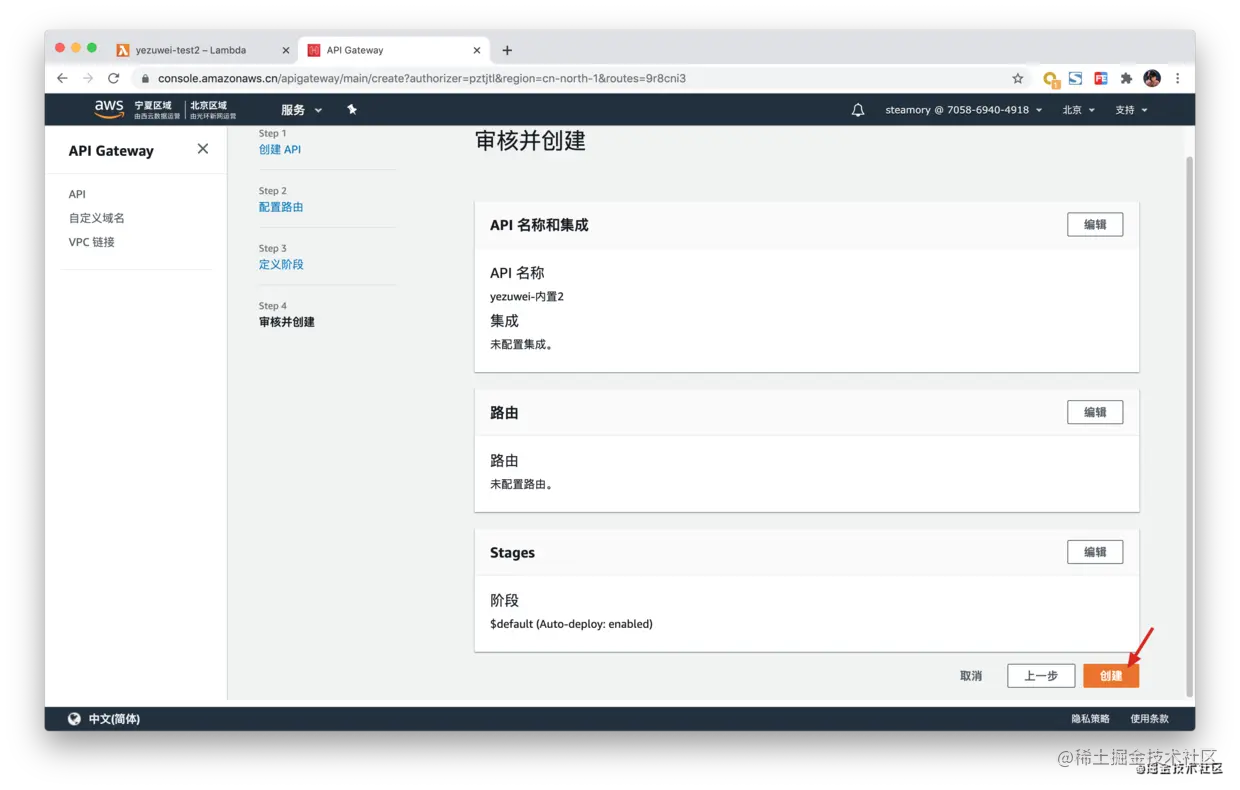Viewport: 1240px width, 790px height.
Task: Go to step 配置路由
Action: 281,207
